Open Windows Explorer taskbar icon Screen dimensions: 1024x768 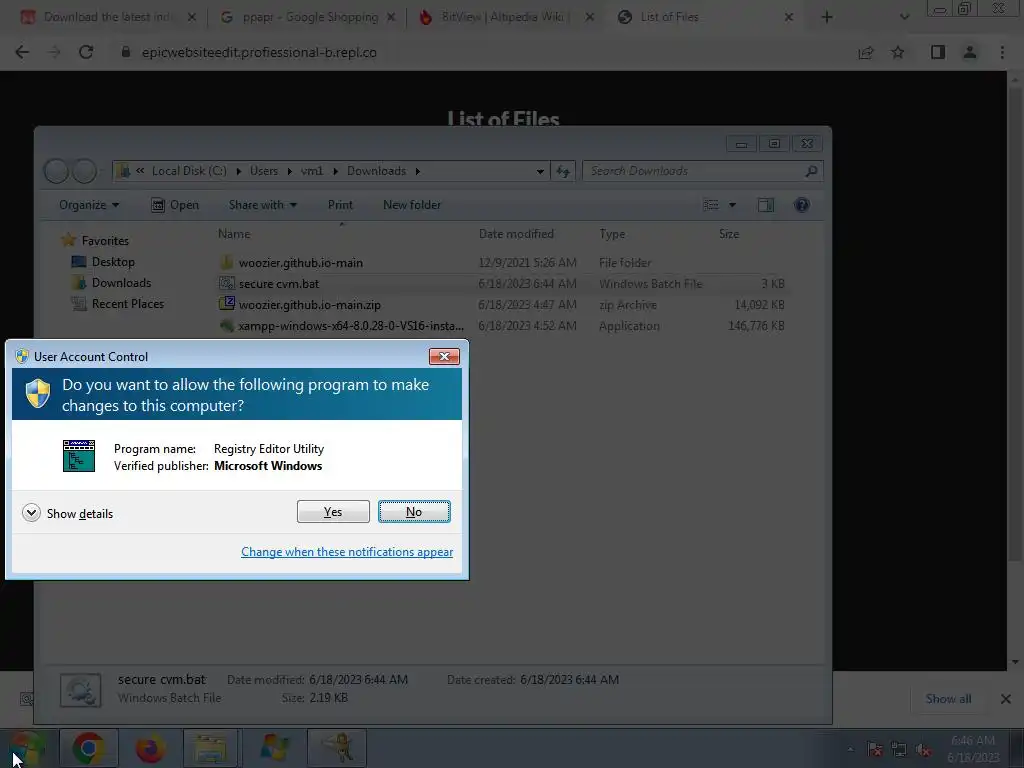212,748
